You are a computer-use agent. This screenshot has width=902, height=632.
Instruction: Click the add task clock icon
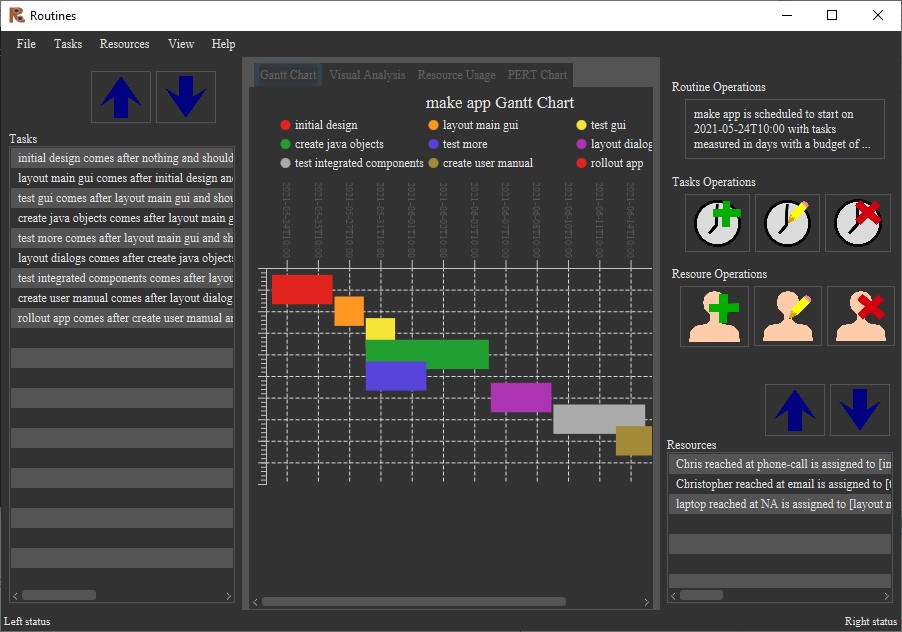pyautogui.click(x=717, y=223)
